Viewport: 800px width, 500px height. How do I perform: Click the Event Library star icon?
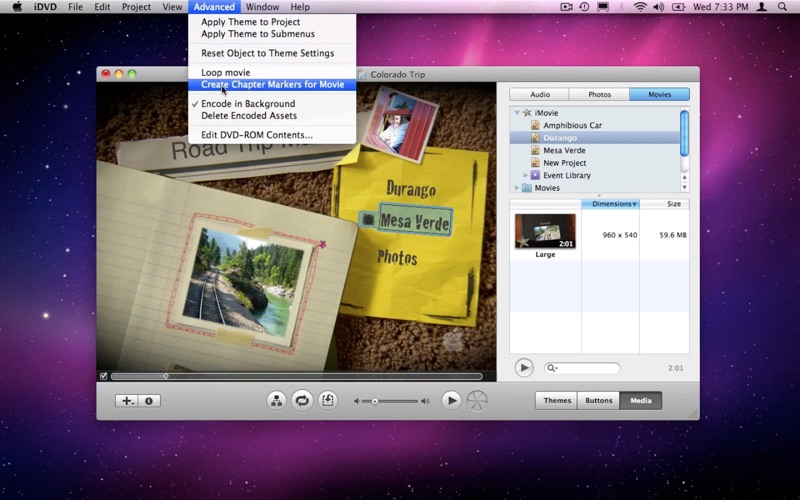[535, 175]
